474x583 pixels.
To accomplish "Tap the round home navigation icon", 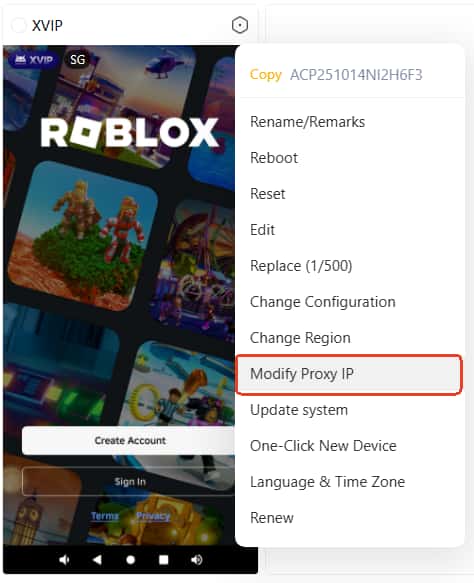I will click(130, 560).
